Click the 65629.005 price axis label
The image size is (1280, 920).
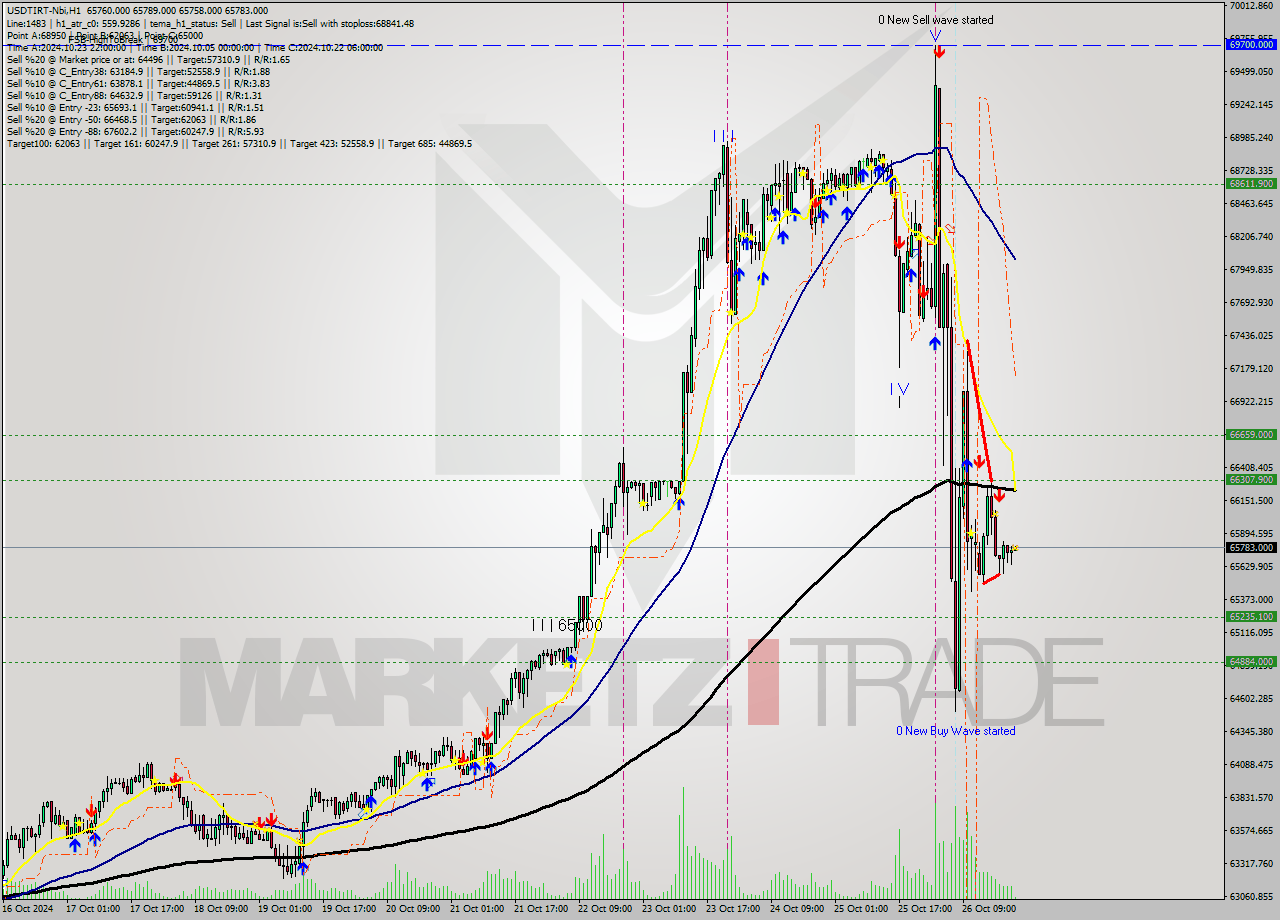[1251, 567]
